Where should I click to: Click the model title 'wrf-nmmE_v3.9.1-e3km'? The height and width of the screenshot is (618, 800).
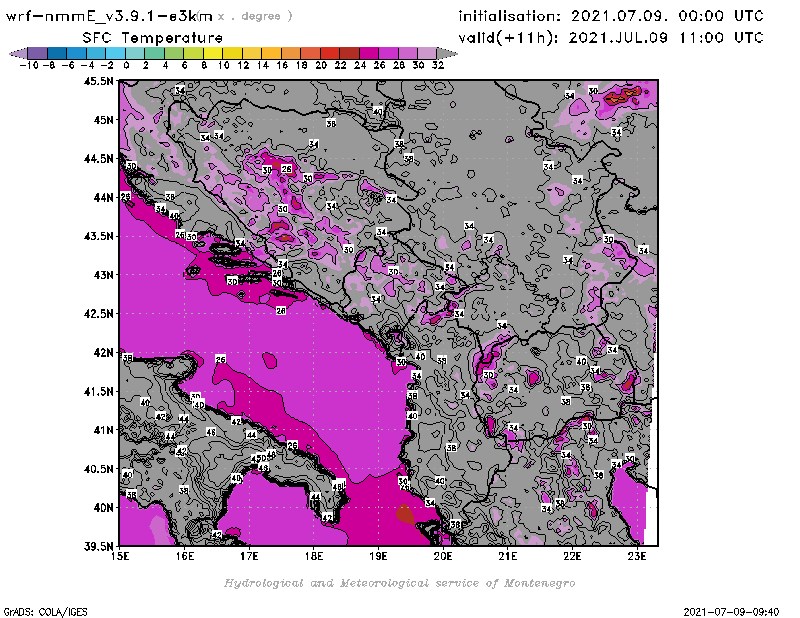coord(109,16)
